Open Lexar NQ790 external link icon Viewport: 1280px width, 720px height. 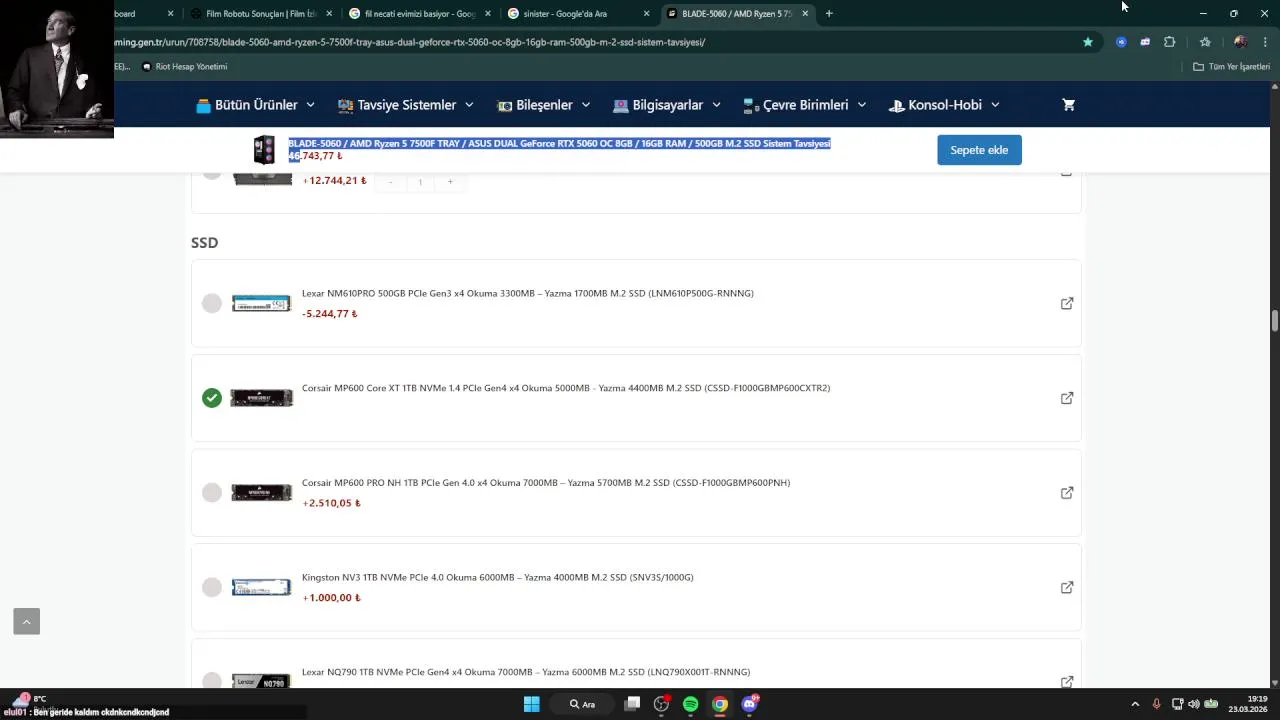(x=1067, y=681)
